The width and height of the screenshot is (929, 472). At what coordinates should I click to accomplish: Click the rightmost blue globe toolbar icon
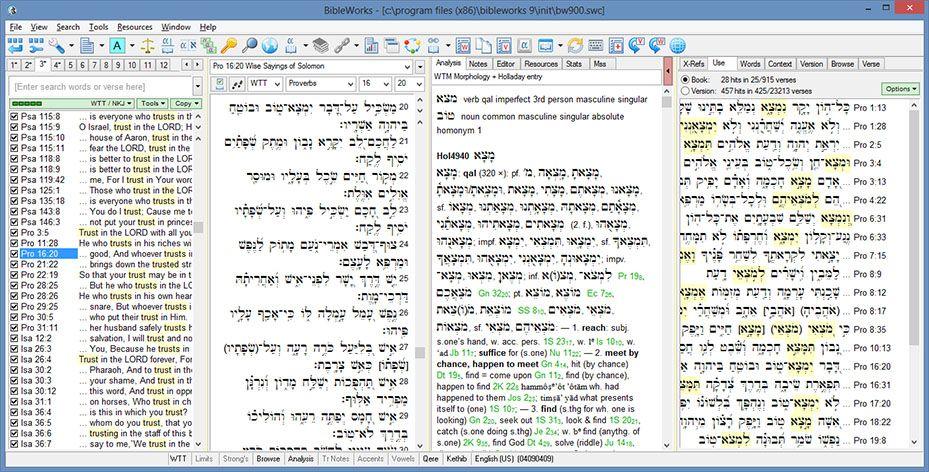tap(677, 46)
